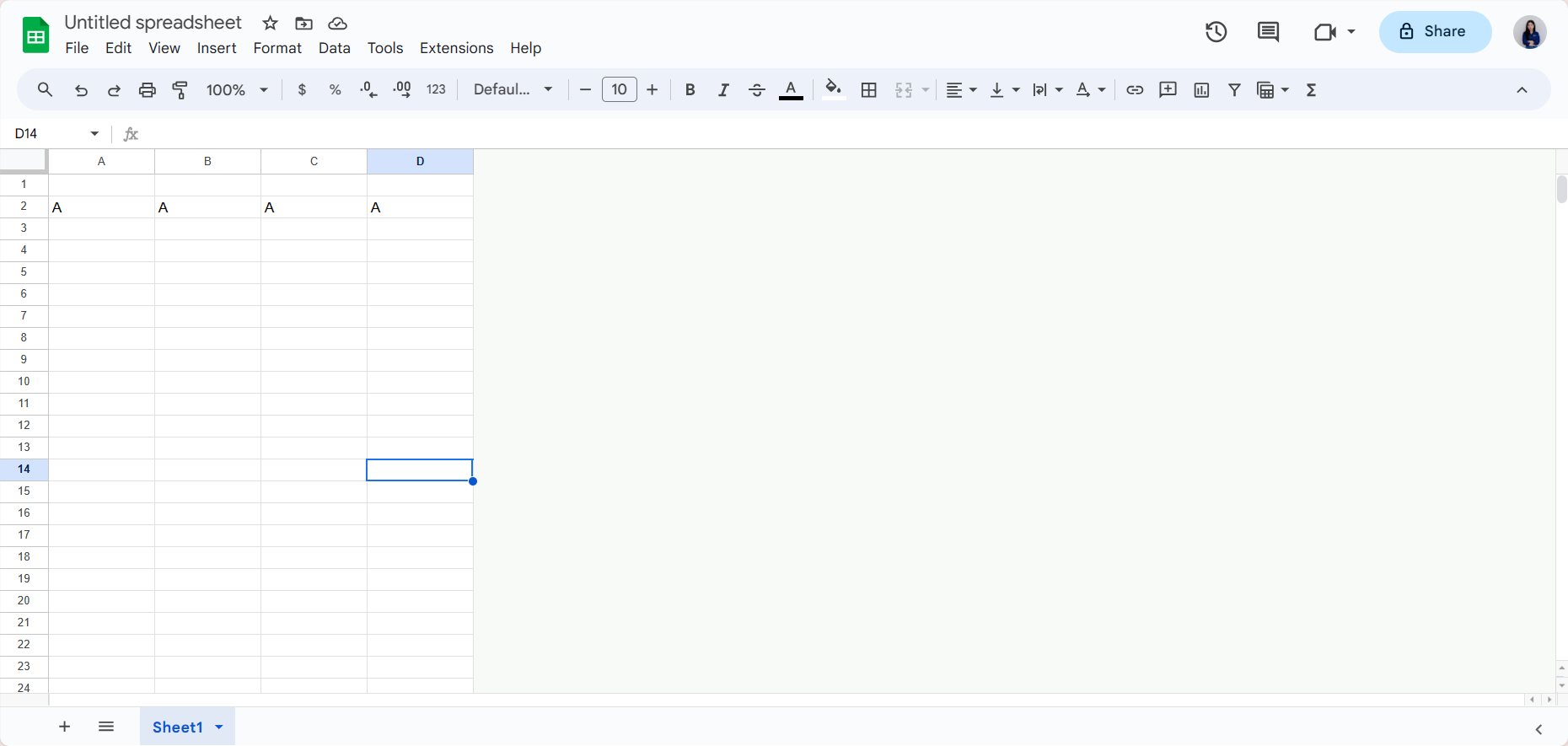
Task: Select row 14 header
Action: pos(24,470)
